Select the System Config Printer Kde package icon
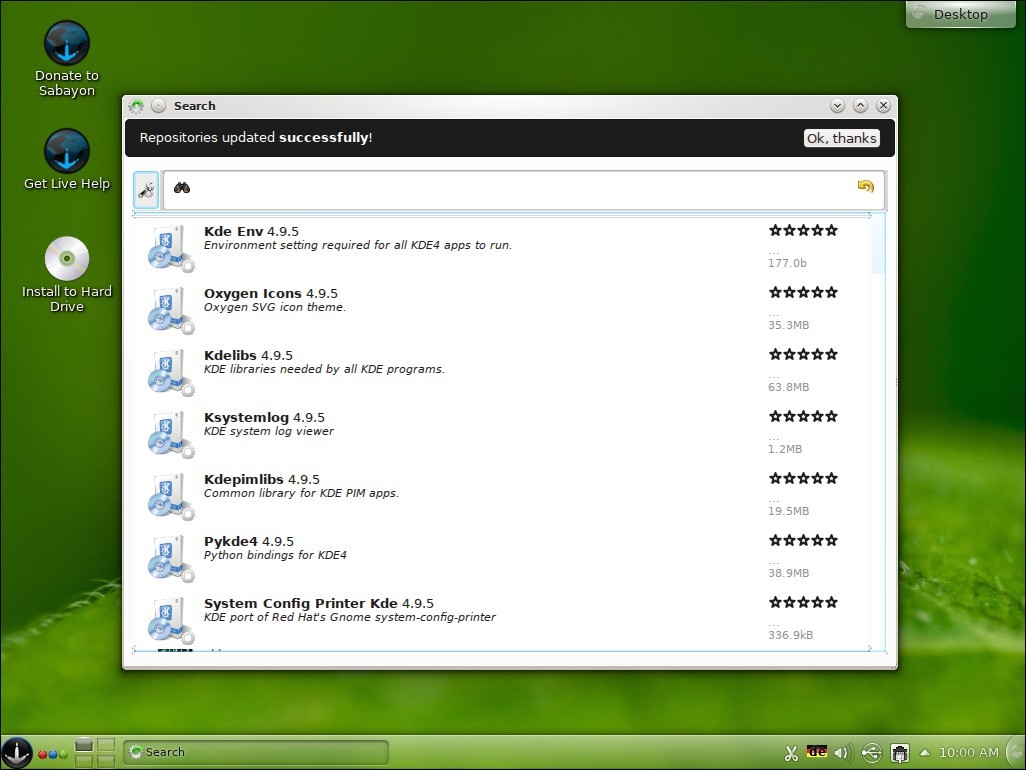 click(x=170, y=621)
